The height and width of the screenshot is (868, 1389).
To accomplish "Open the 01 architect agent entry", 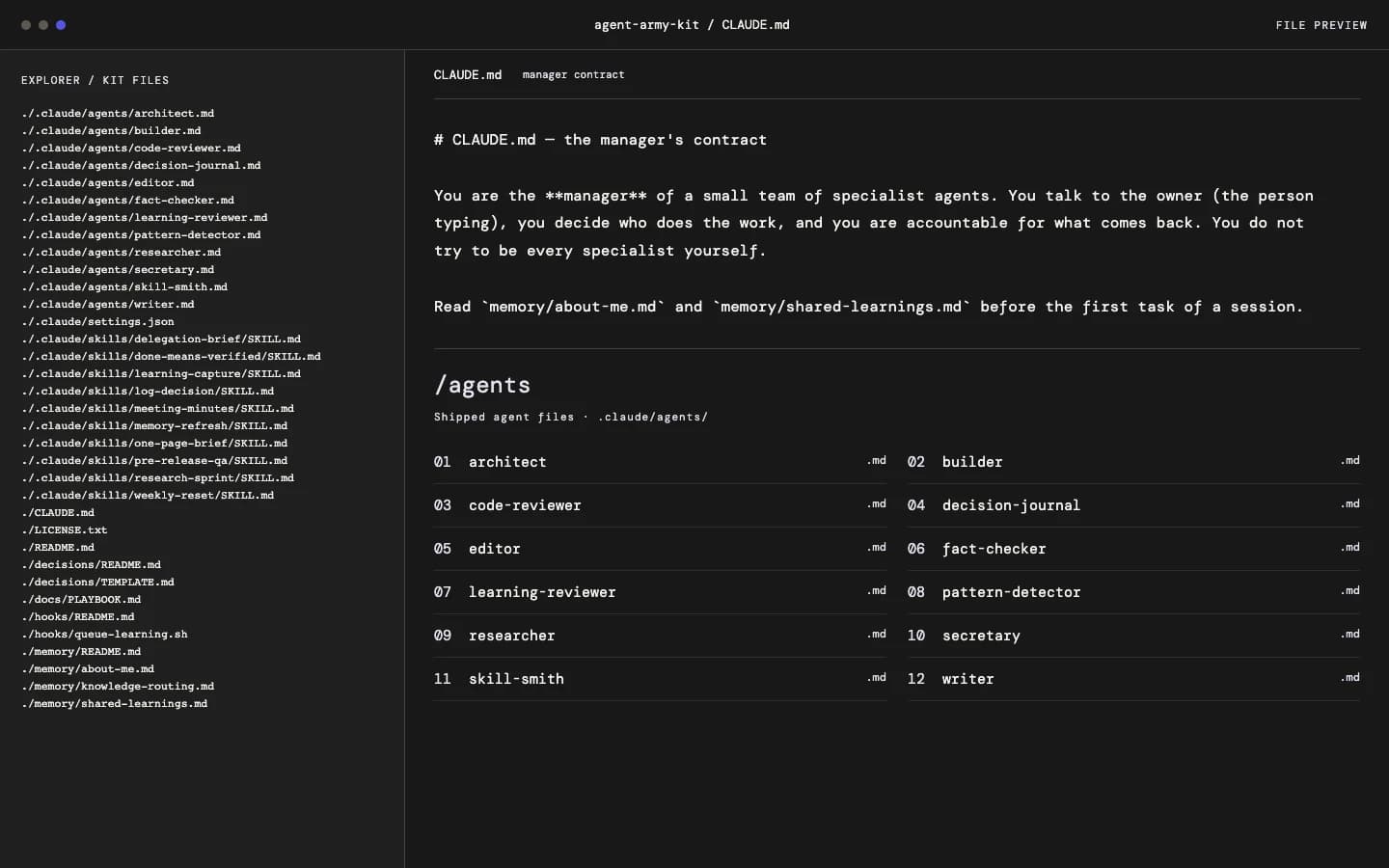I will tap(660, 462).
